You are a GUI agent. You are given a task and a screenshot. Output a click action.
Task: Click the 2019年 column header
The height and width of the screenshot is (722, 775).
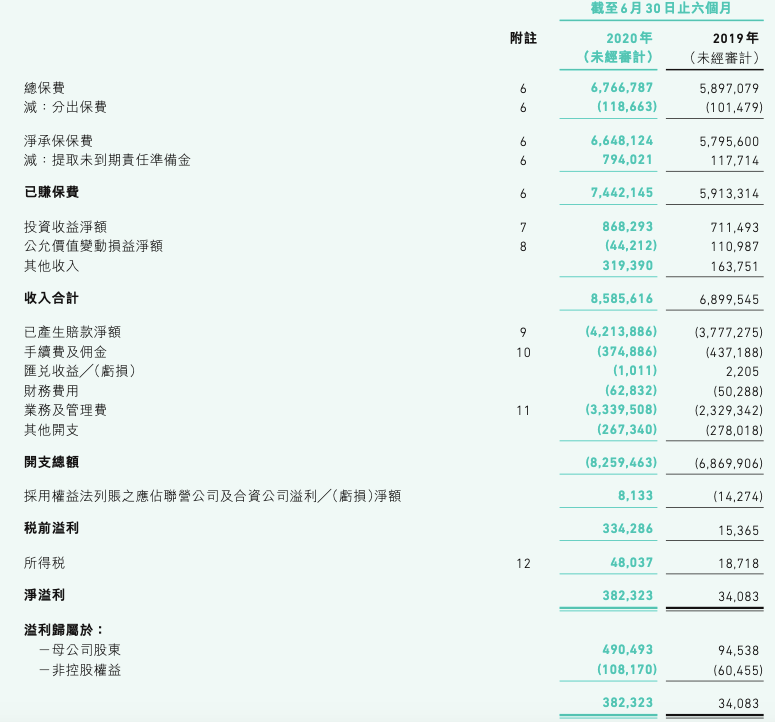click(735, 38)
